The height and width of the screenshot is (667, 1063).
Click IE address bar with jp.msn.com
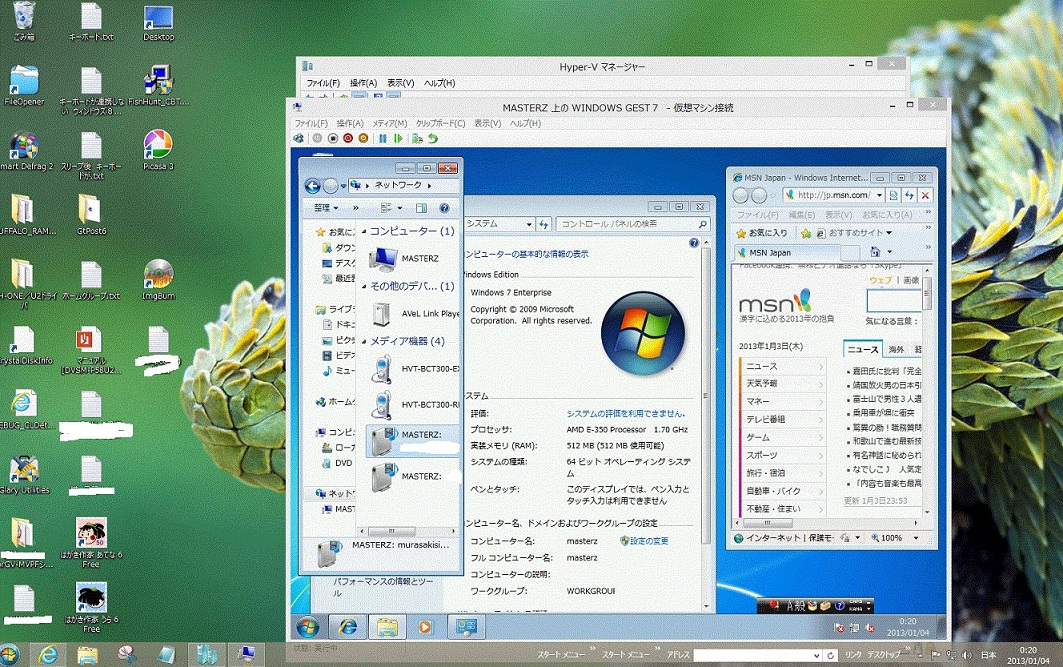point(833,195)
